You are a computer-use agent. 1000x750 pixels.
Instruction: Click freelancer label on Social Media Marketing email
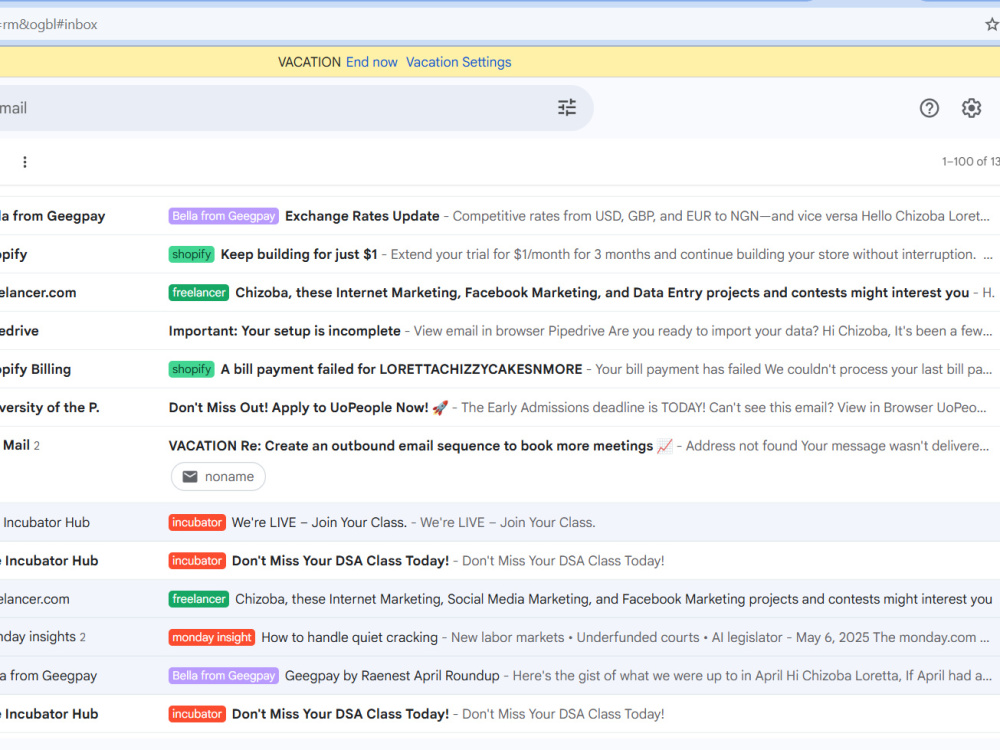[x=198, y=598]
